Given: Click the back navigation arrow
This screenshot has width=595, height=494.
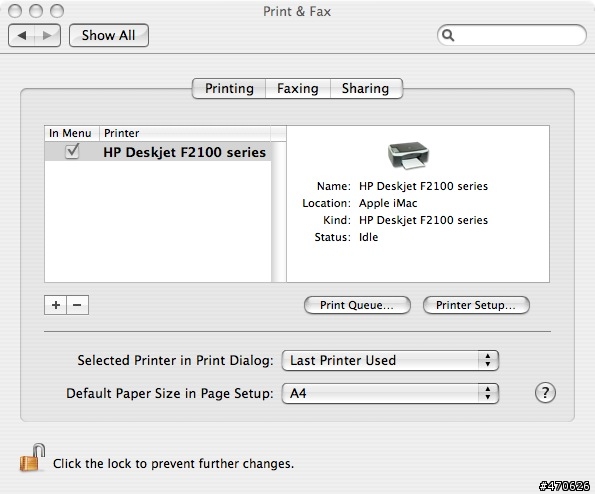Looking at the screenshot, I should pos(22,36).
